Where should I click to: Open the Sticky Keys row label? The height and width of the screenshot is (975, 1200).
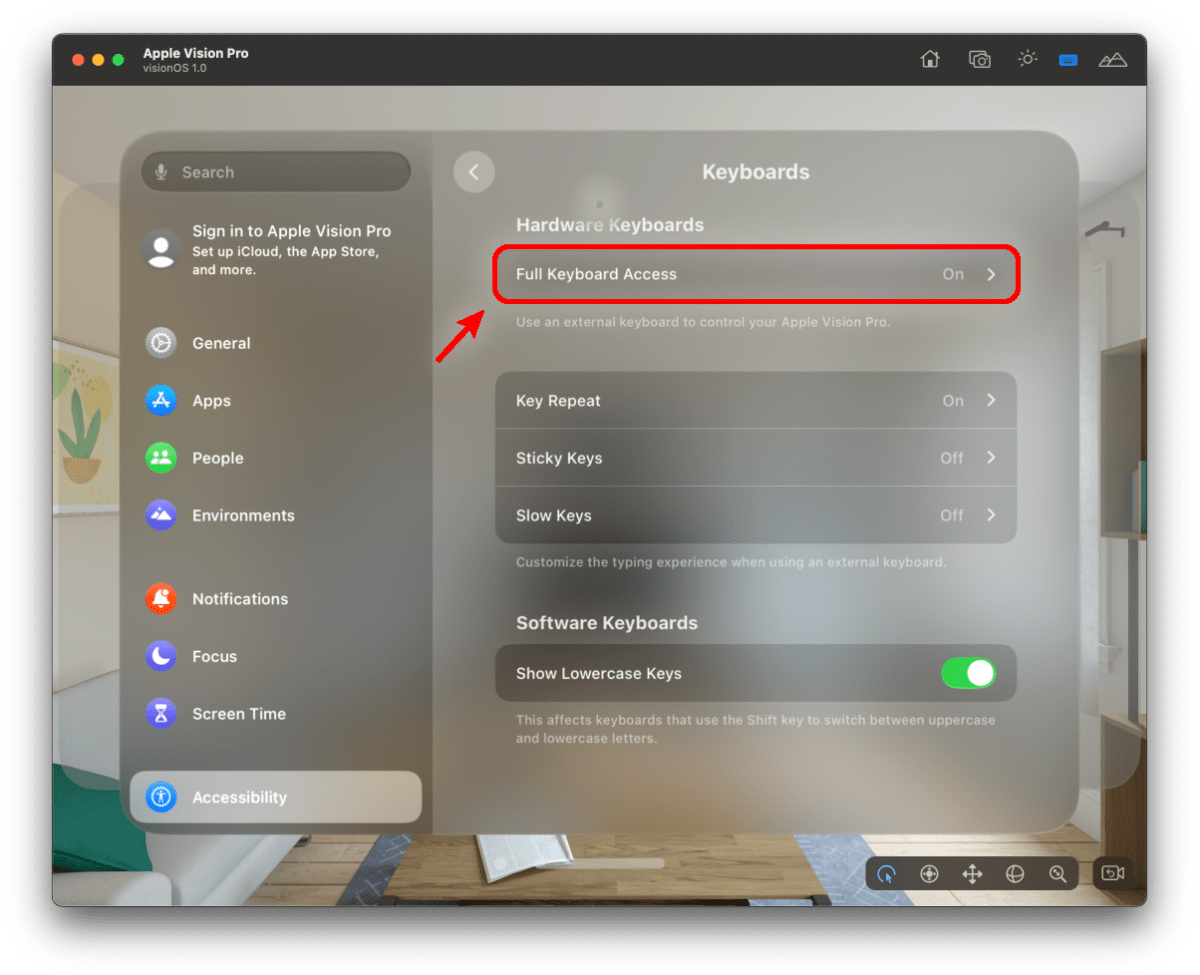559,458
